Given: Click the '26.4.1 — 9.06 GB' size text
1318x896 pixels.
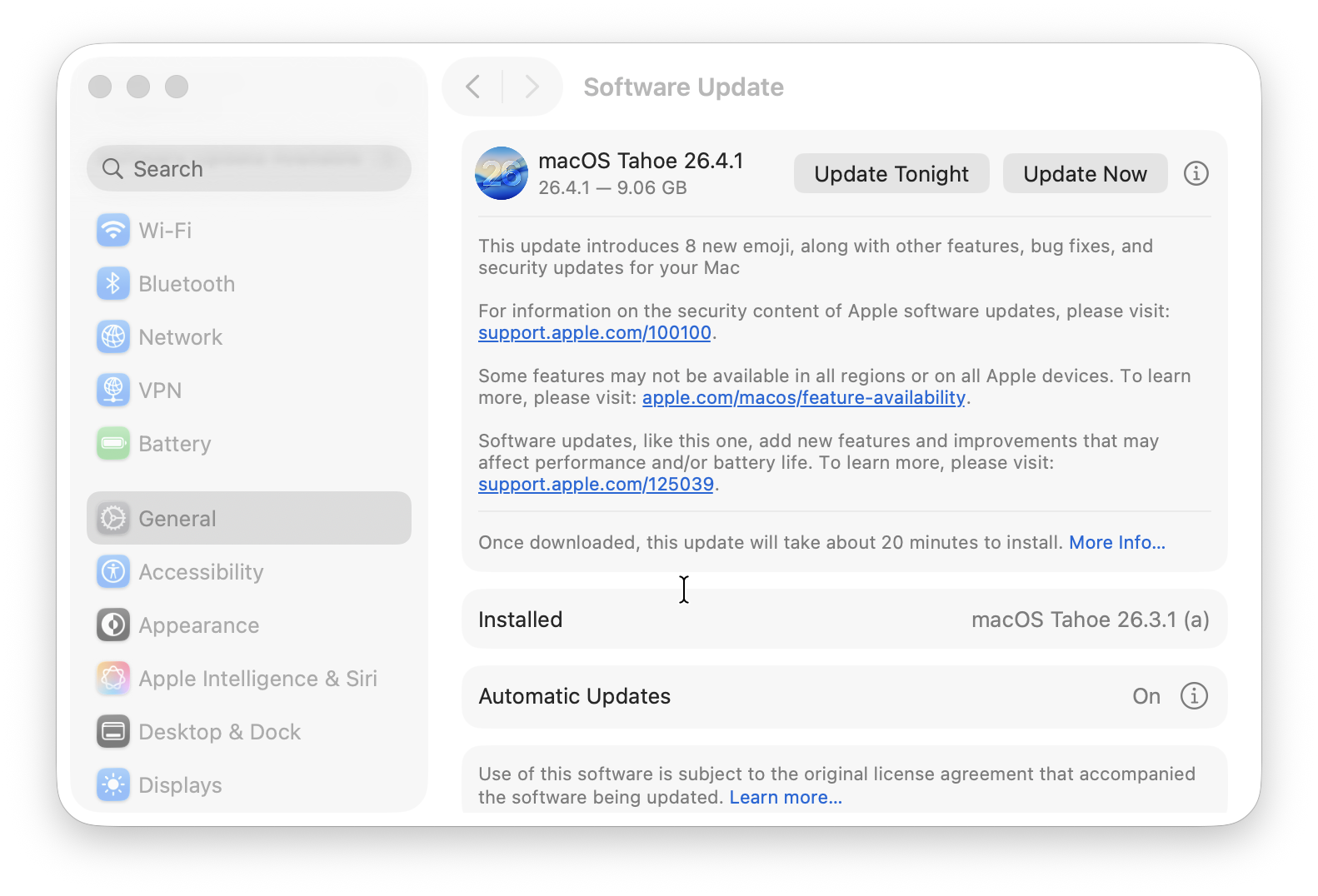Looking at the screenshot, I should click(612, 188).
